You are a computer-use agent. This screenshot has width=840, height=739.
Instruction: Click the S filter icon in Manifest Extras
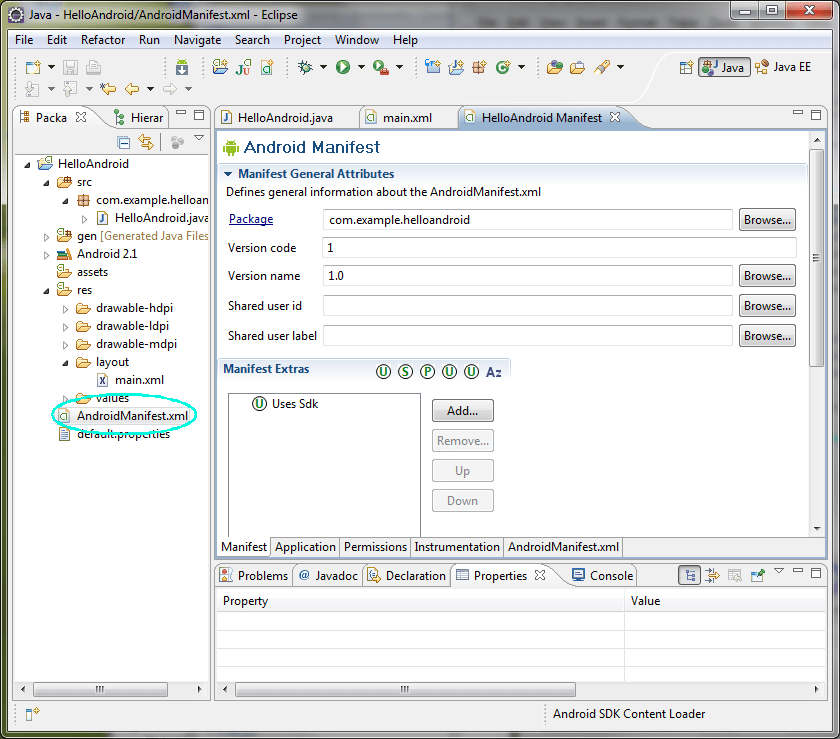coord(406,371)
